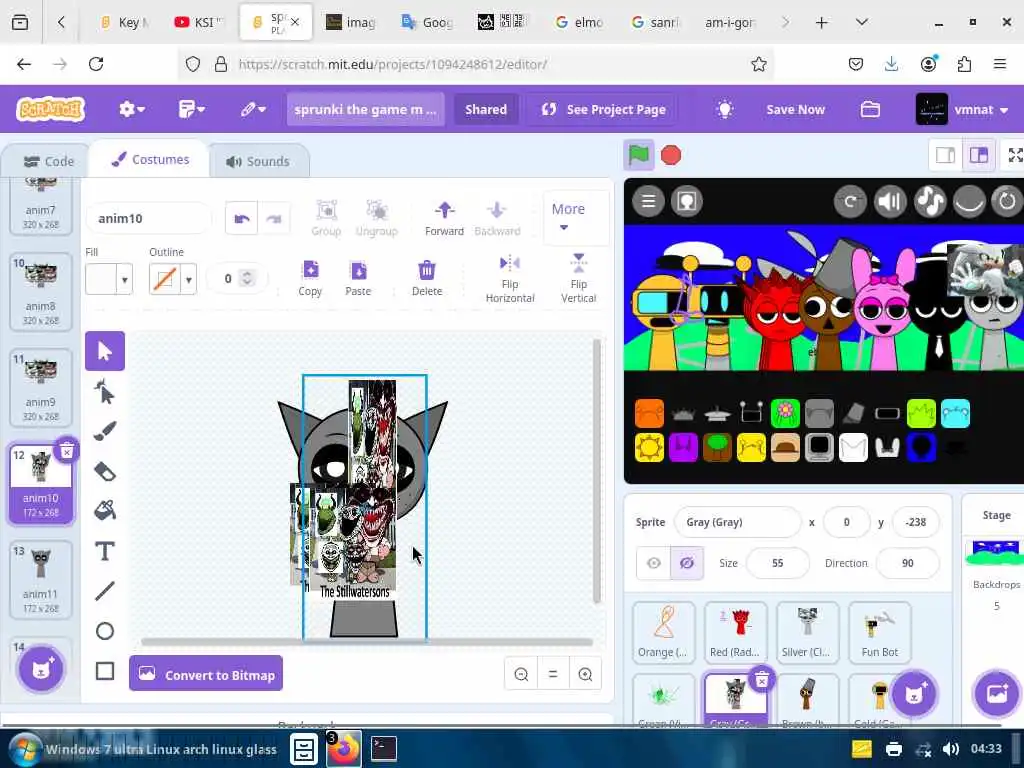Switch to large stage layout

(978, 155)
